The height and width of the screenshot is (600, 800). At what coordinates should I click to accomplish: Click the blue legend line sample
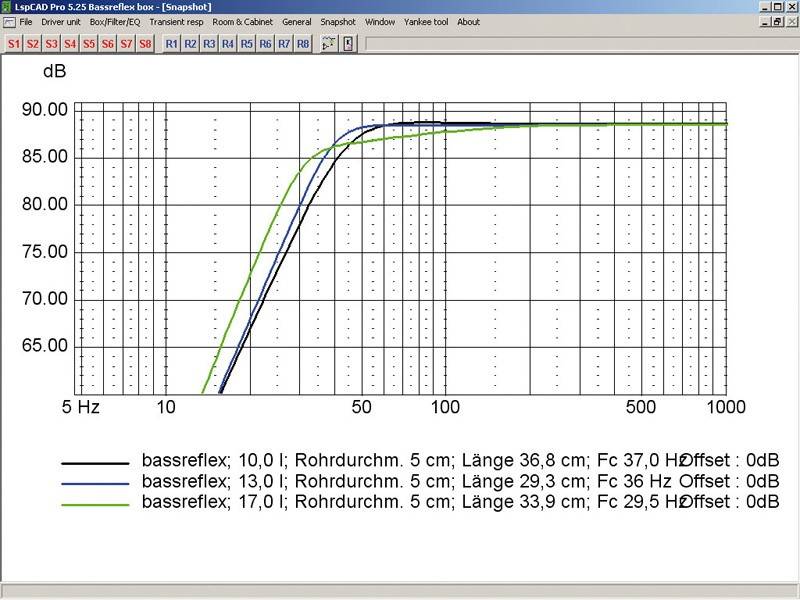95,484
